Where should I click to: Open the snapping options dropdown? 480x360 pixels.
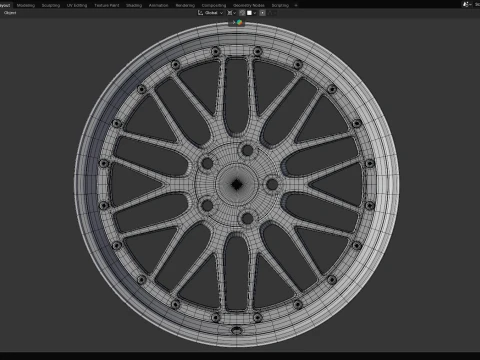pyautogui.click(x=252, y=13)
